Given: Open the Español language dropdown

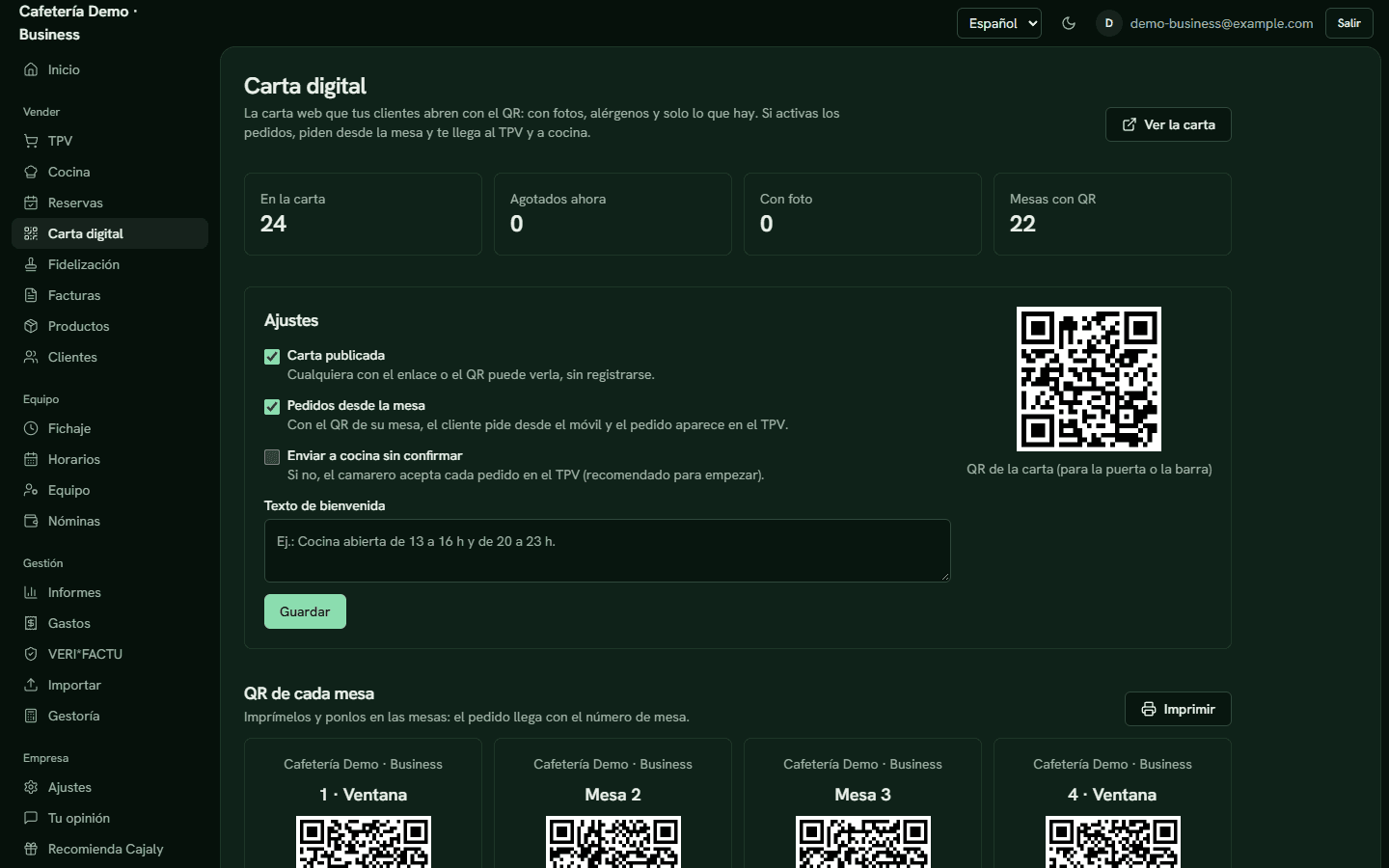Looking at the screenshot, I should [999, 23].
